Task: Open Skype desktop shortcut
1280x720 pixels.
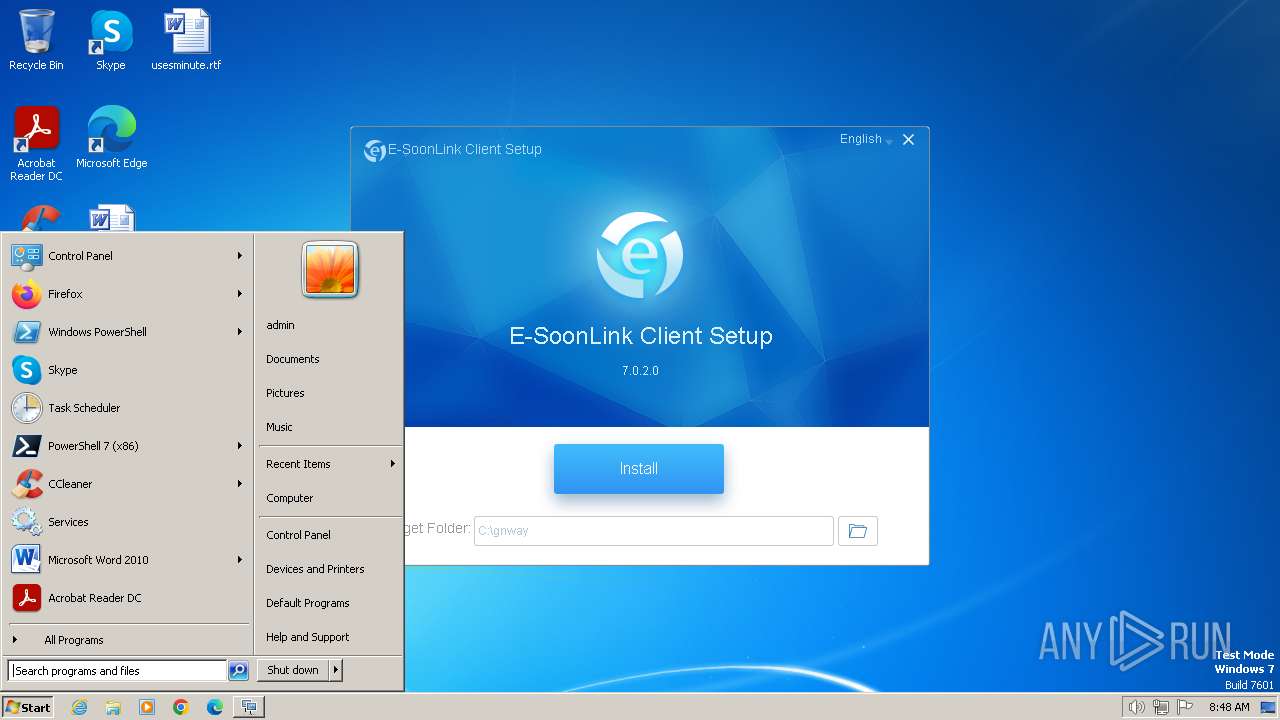Action: coord(111,40)
